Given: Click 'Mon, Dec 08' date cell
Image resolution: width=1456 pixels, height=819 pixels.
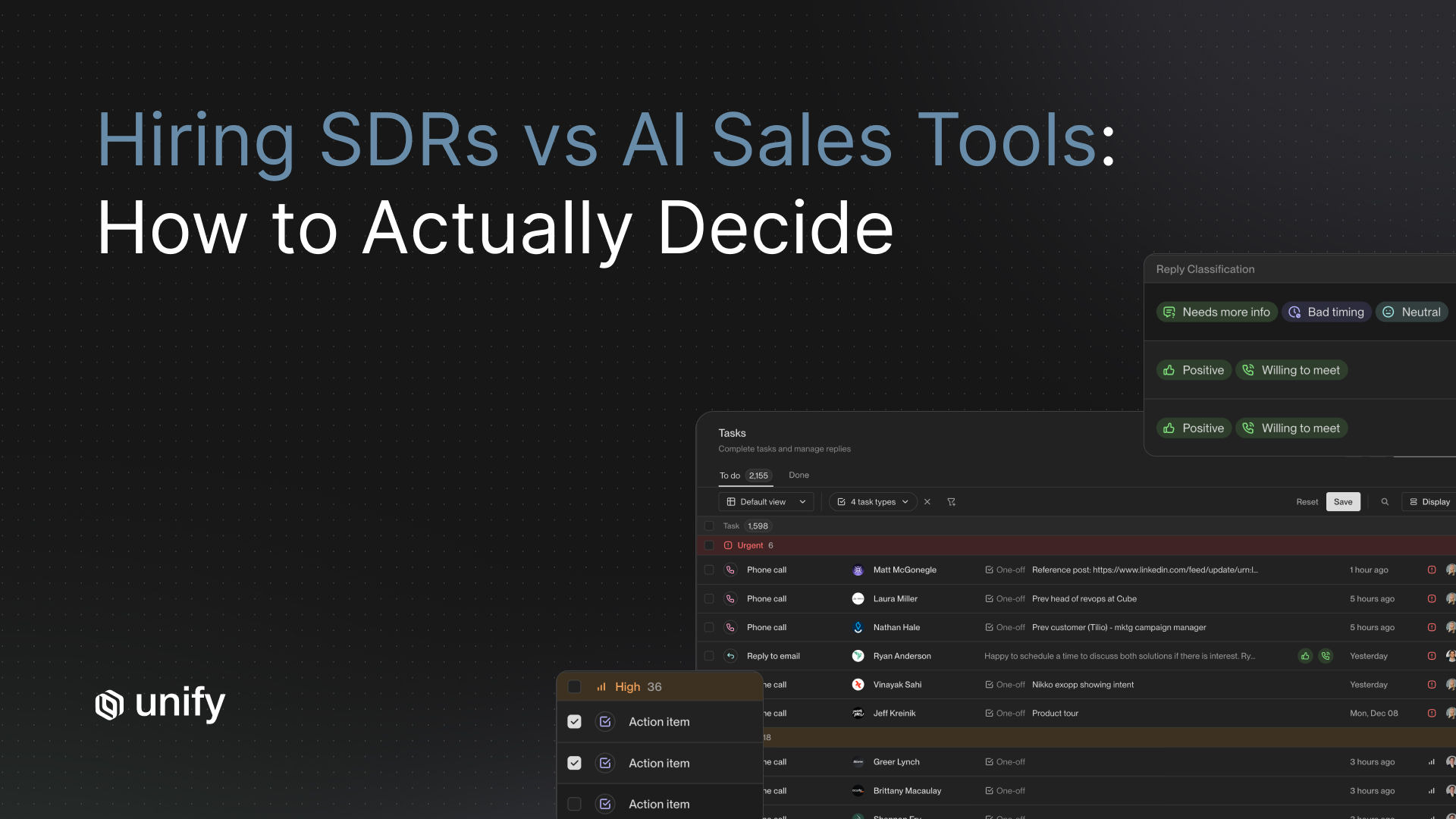Looking at the screenshot, I should click(x=1373, y=714).
